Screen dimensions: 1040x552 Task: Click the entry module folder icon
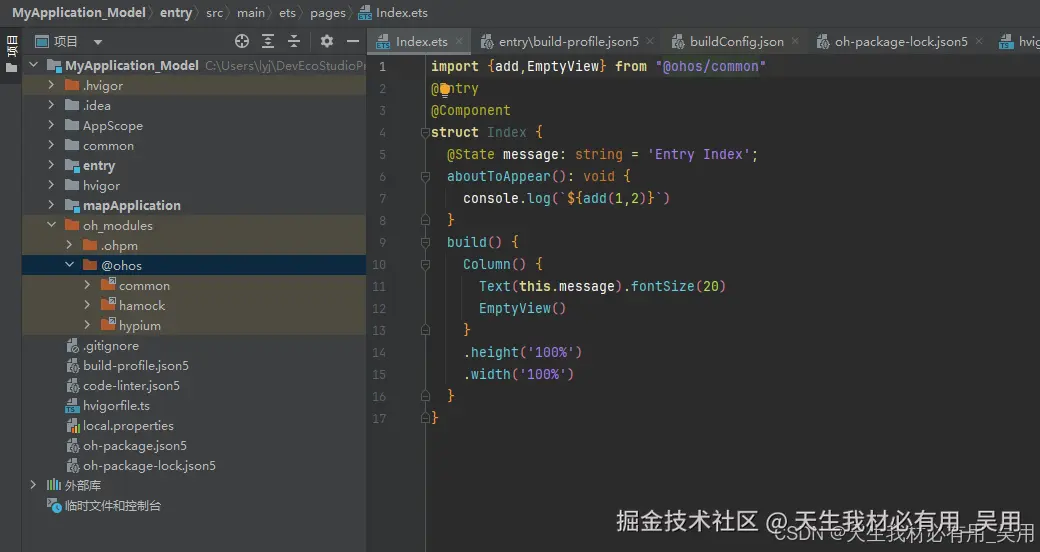[x=72, y=165]
